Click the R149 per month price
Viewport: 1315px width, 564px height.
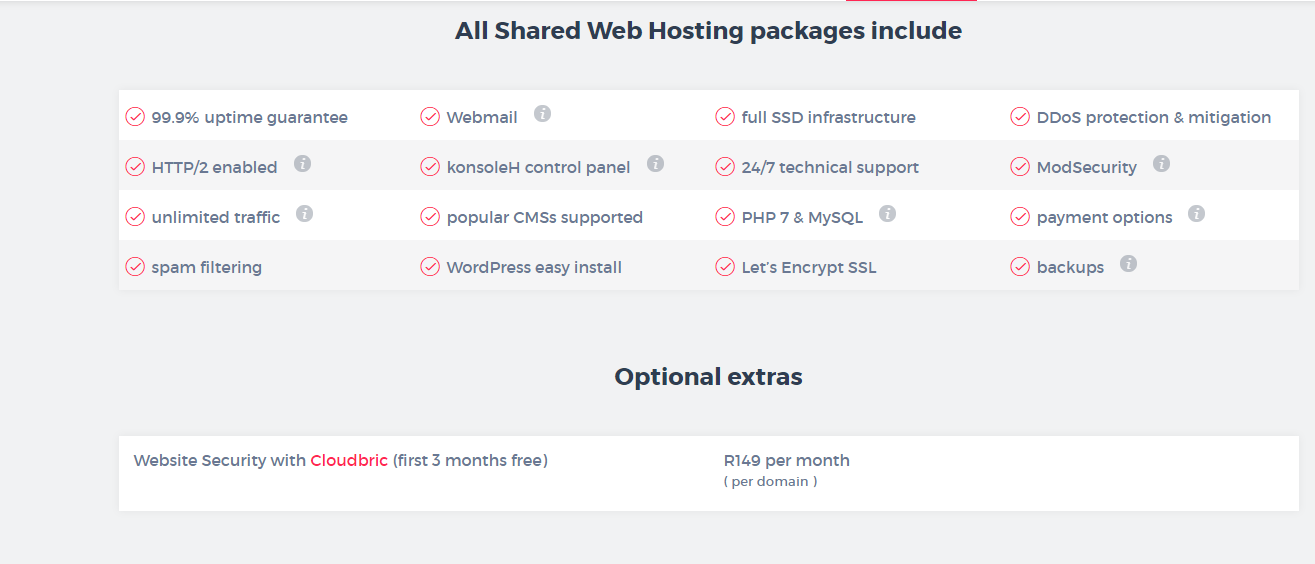pos(786,461)
